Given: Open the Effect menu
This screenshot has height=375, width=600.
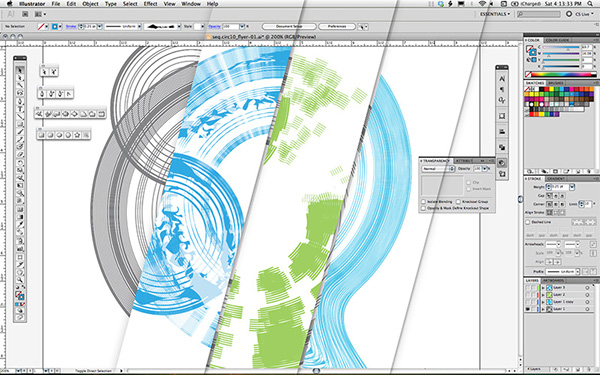Looking at the screenshot, I should click(150, 4).
